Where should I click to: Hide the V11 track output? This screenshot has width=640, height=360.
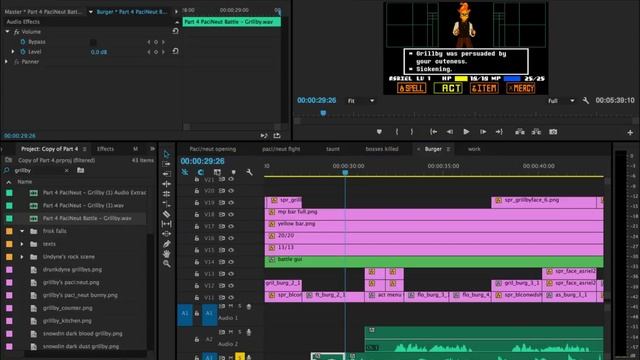(x=231, y=297)
